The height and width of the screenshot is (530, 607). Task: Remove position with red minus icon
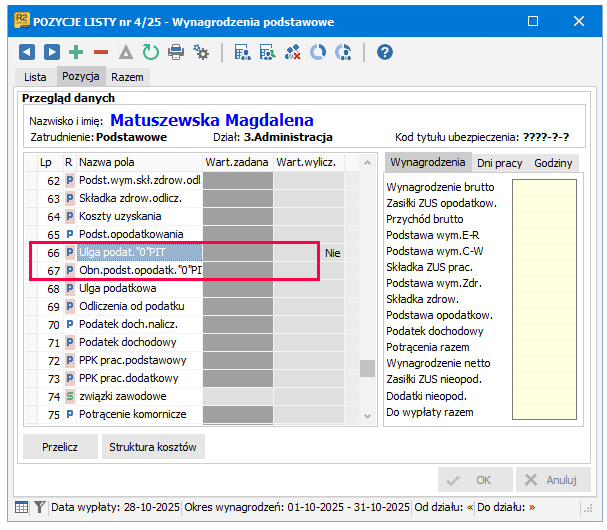[101, 52]
